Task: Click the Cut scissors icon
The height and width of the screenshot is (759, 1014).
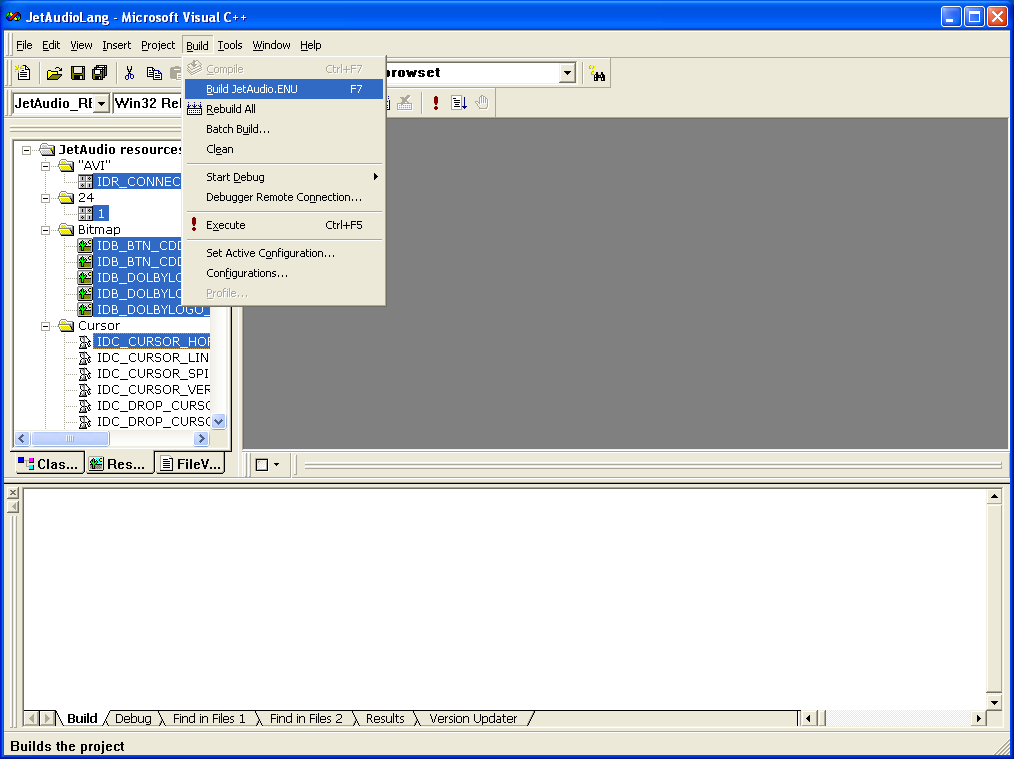Action: tap(129, 73)
